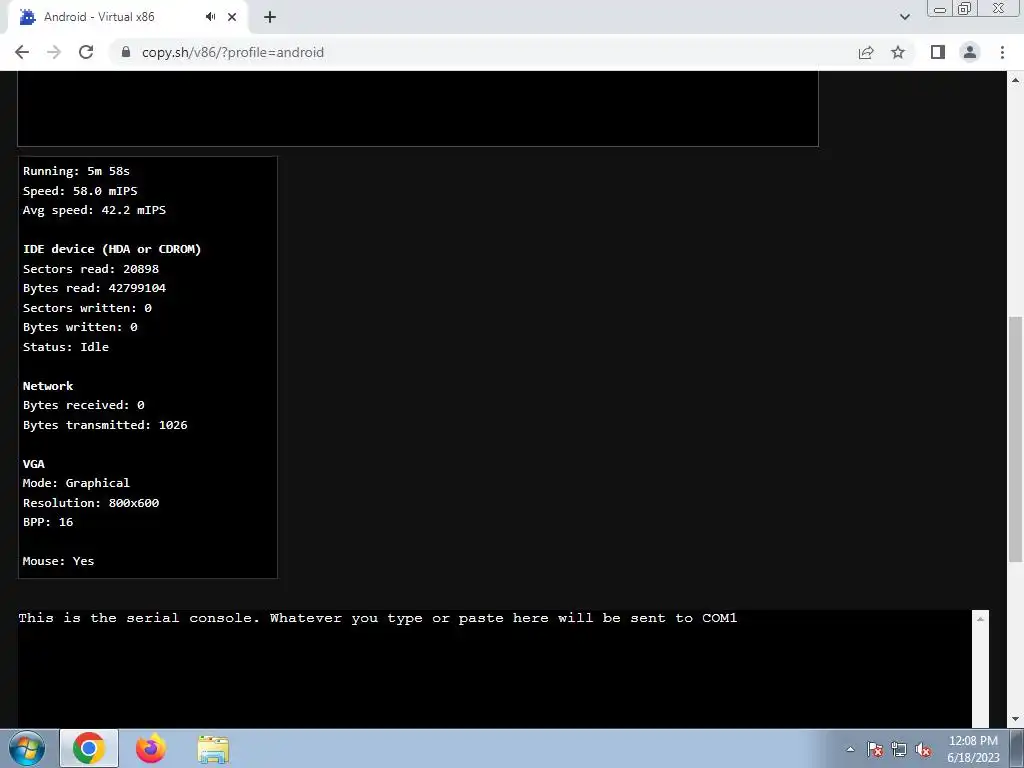Click the share page icon in address bar

pos(866,52)
